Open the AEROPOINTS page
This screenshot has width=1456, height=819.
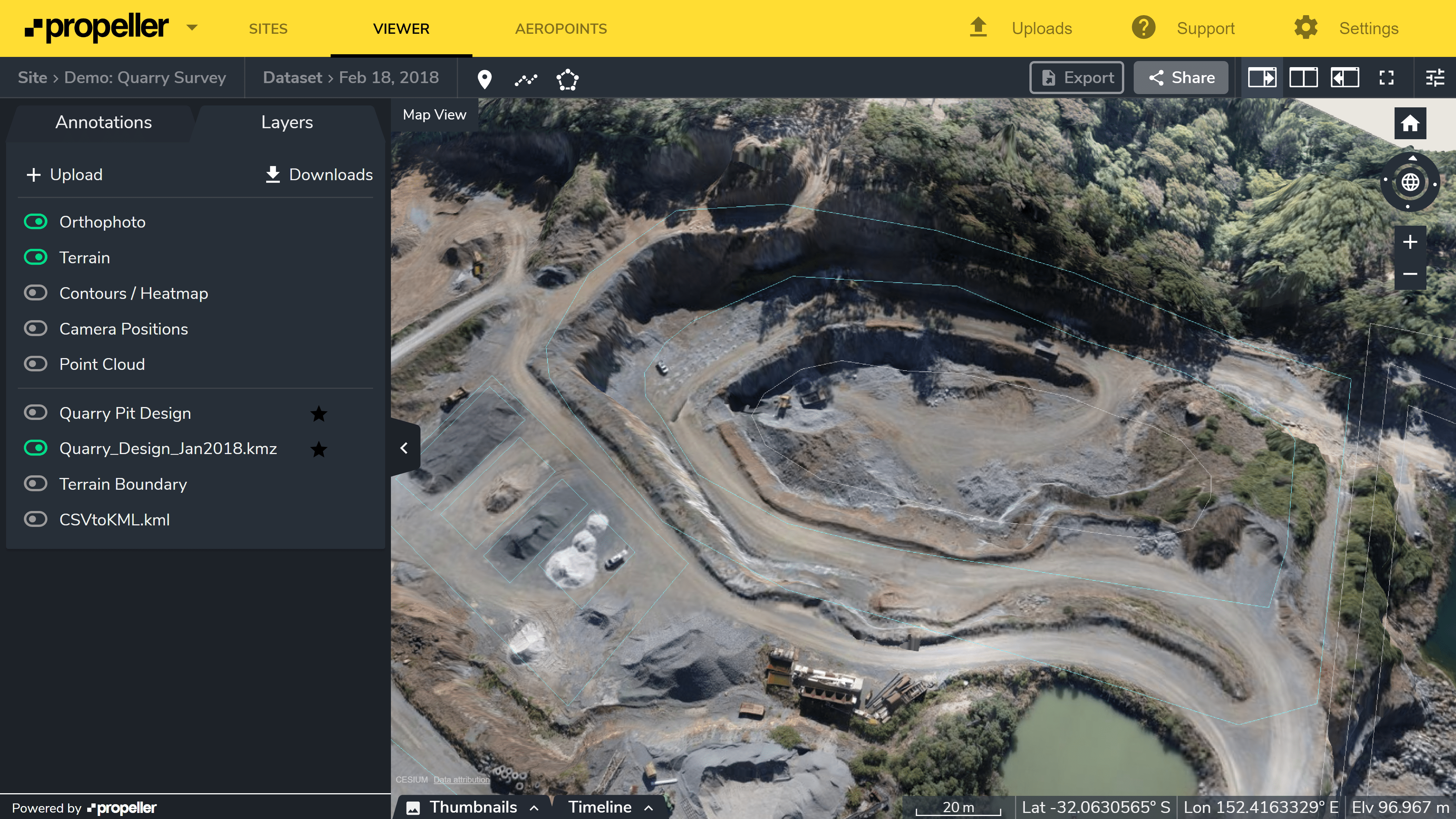[561, 28]
